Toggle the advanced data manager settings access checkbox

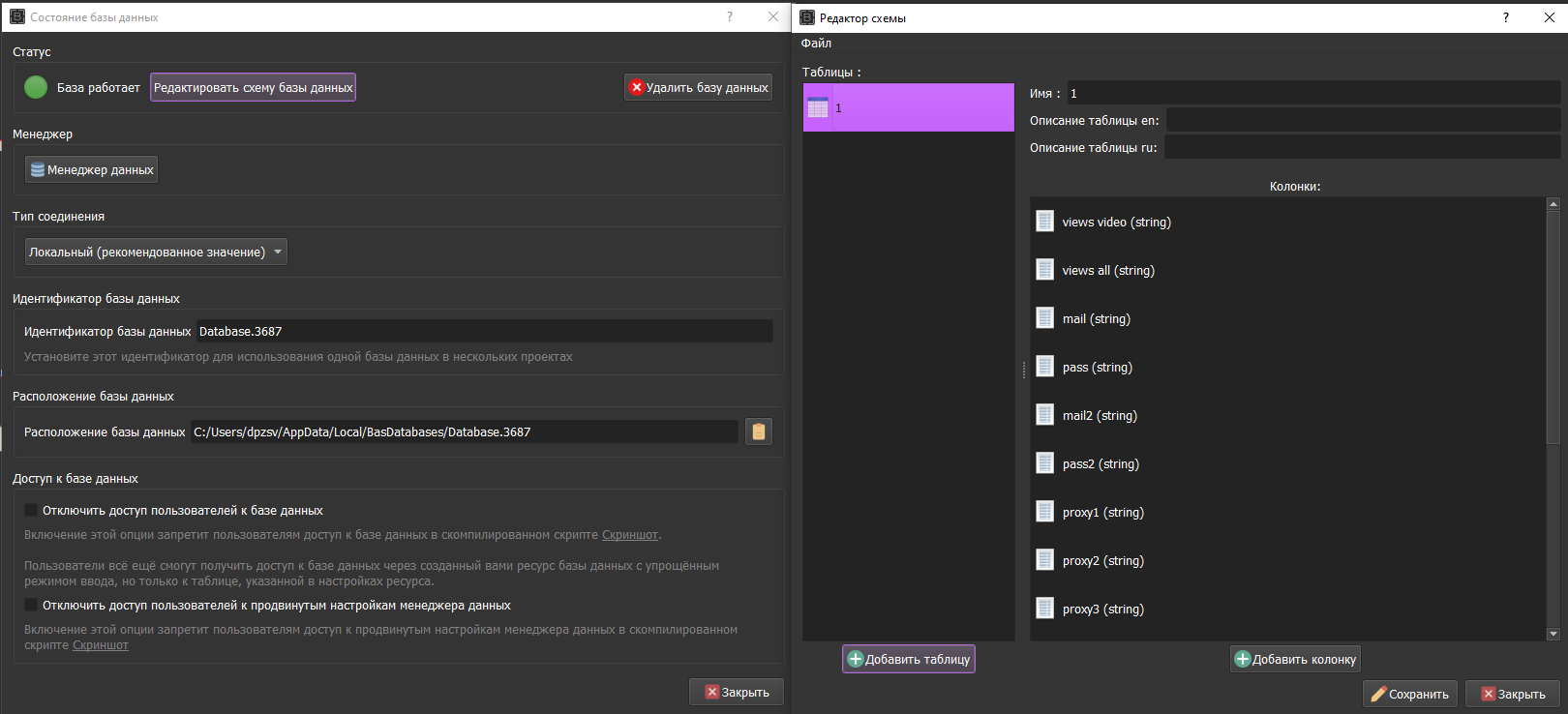pyautogui.click(x=31, y=605)
